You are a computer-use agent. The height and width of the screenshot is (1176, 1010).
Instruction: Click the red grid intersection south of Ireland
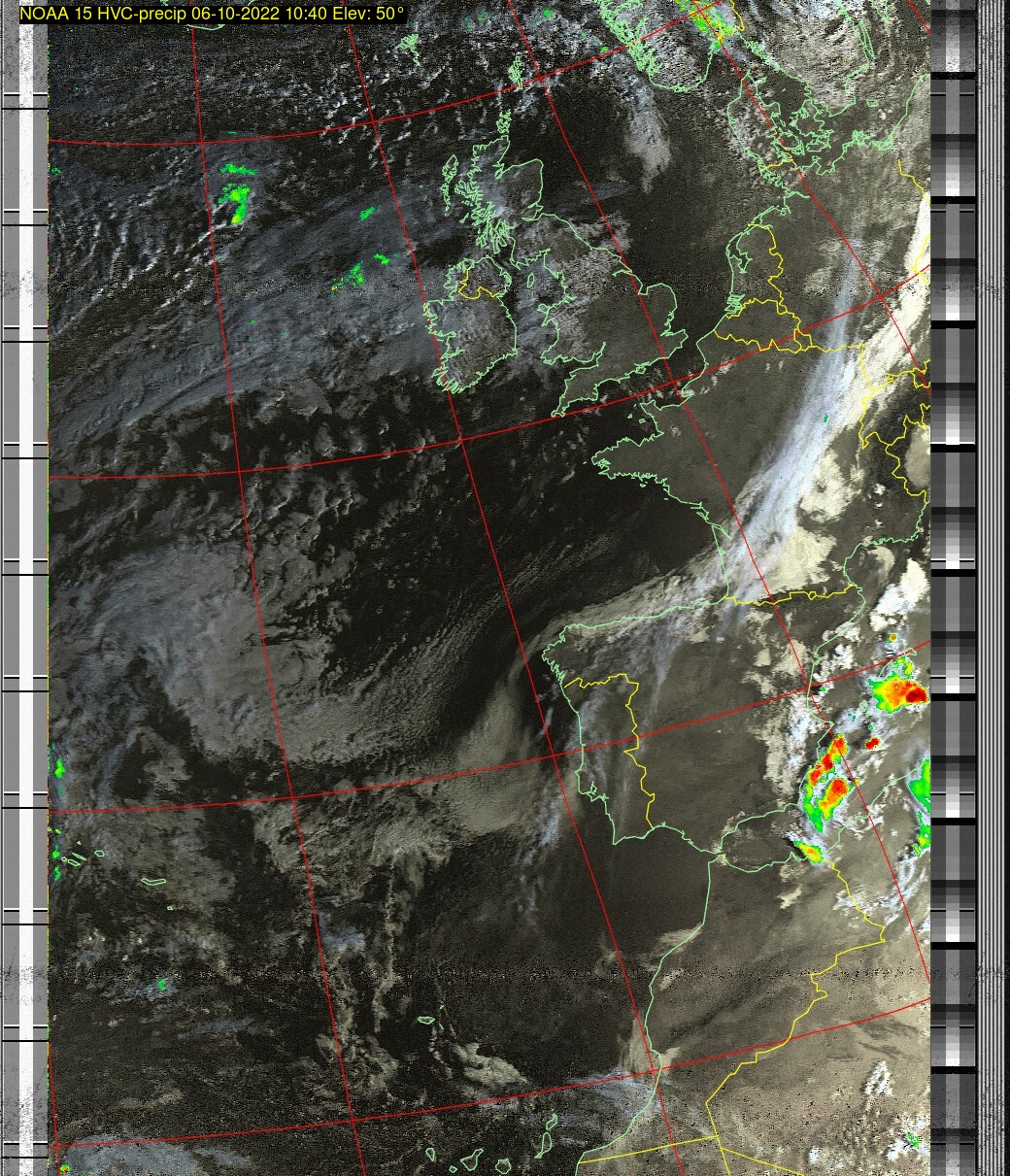pos(461,439)
